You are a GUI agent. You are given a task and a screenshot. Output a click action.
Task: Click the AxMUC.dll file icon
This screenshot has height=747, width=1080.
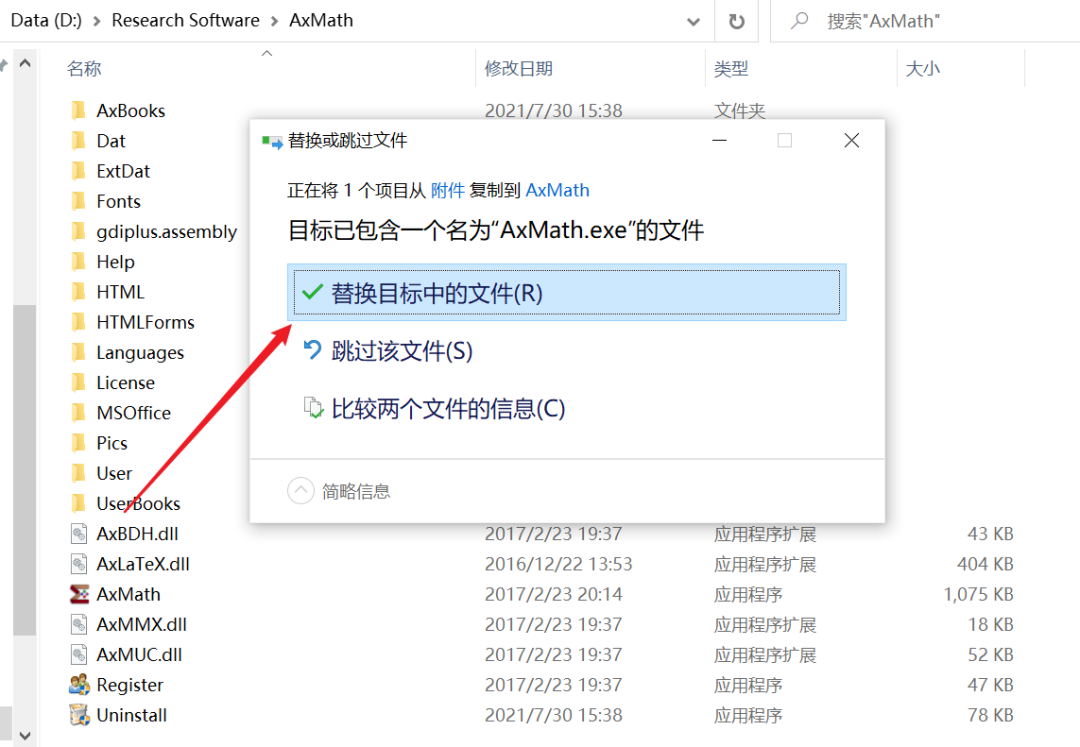coord(79,655)
